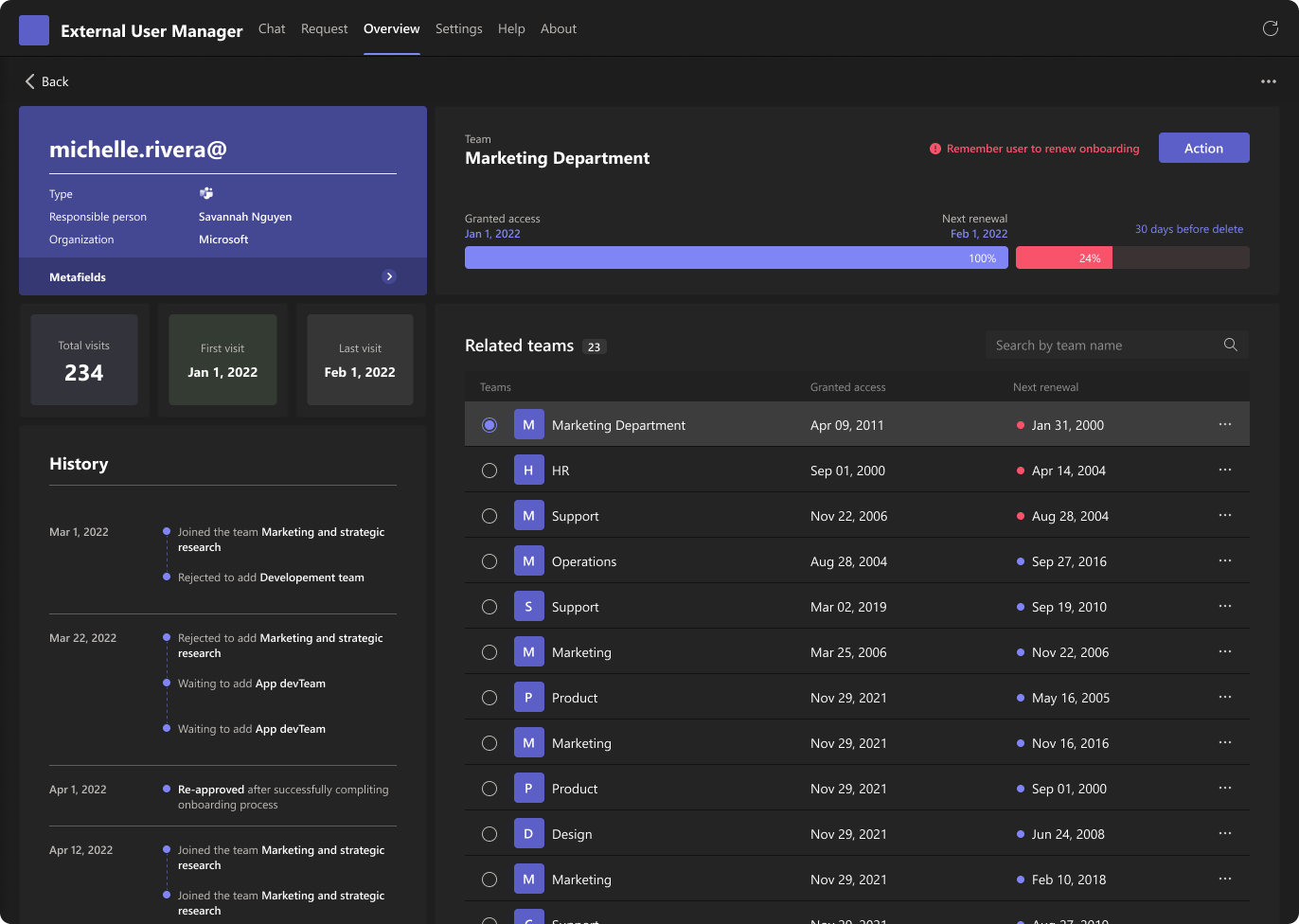Click the red onboarding warning icon
This screenshot has height=924, width=1299.
pyautogui.click(x=935, y=149)
